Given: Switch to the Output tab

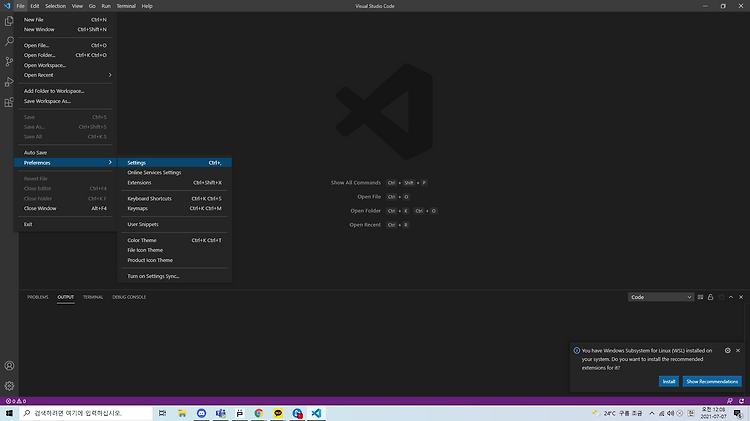Looking at the screenshot, I should (66, 297).
